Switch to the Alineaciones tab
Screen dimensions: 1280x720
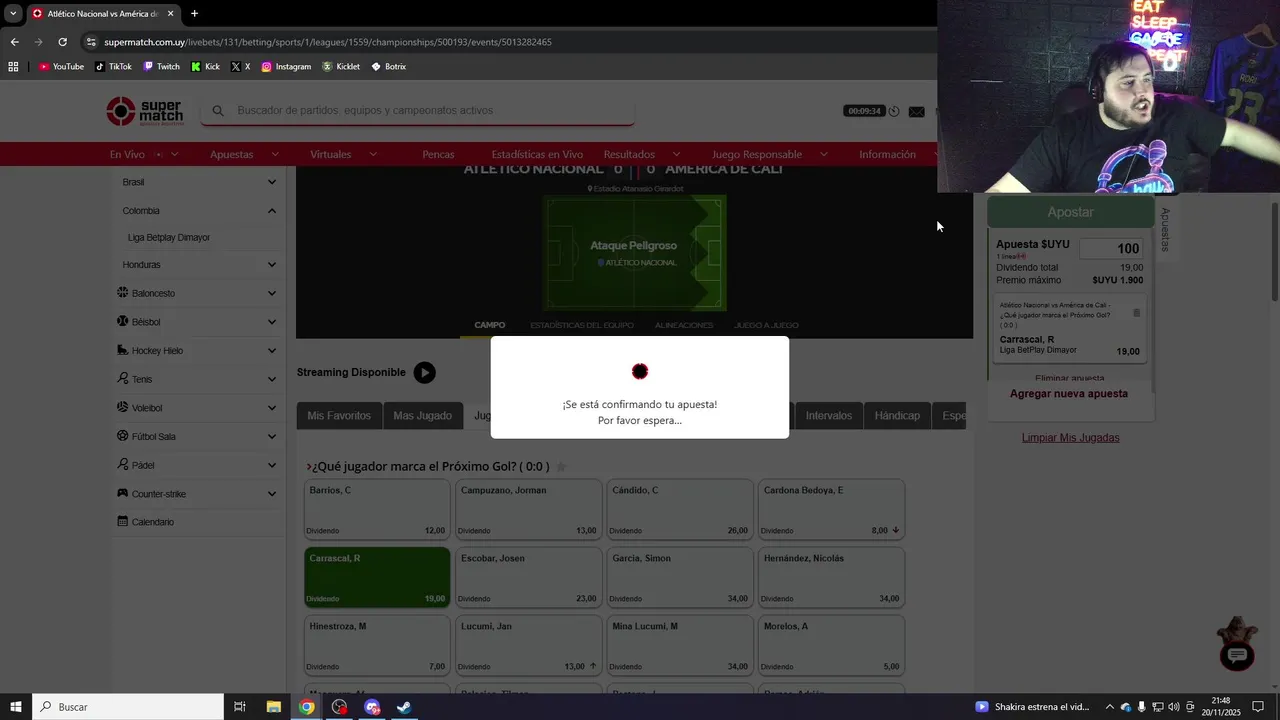pos(684,325)
